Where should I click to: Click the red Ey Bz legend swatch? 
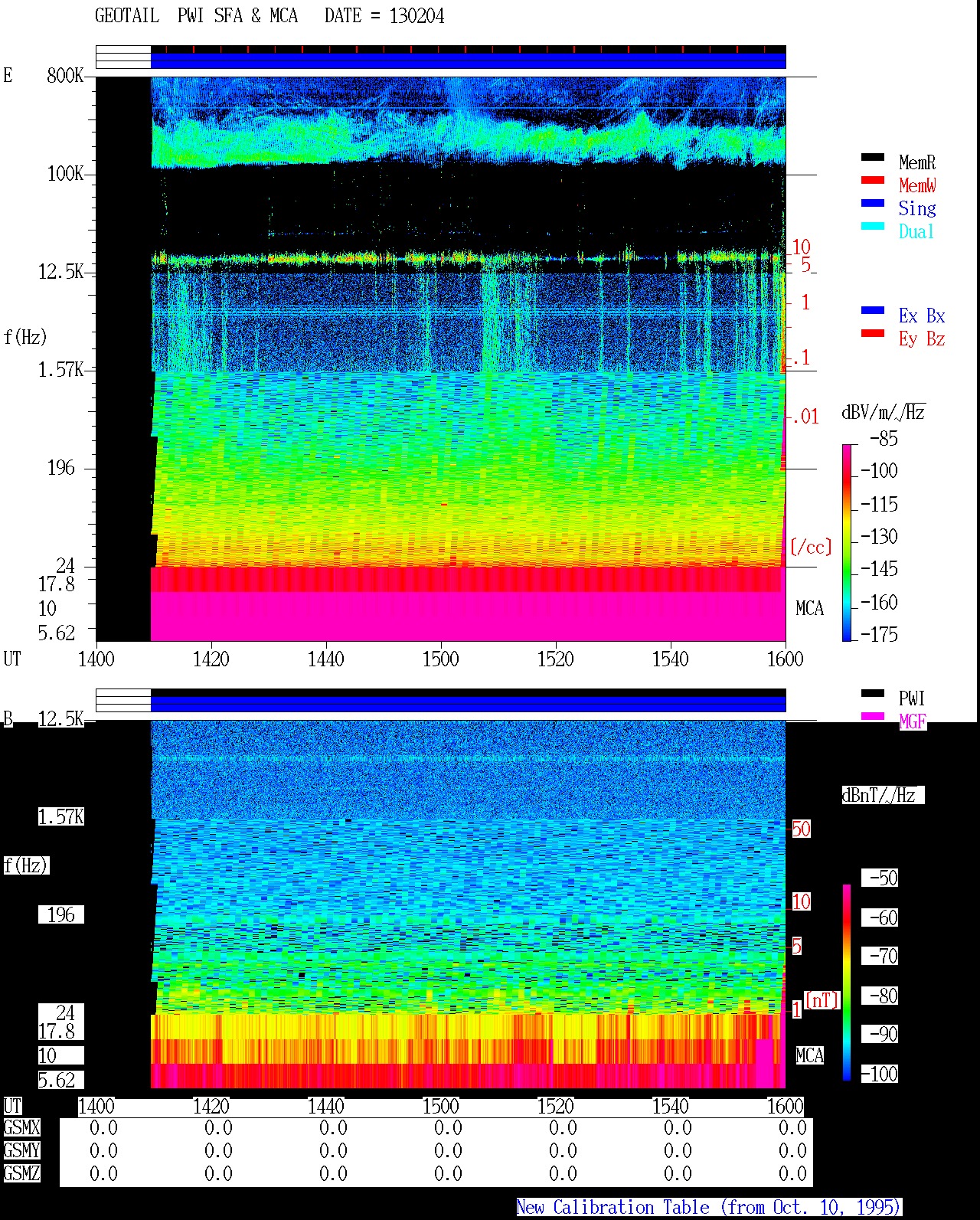pyautogui.click(x=872, y=334)
